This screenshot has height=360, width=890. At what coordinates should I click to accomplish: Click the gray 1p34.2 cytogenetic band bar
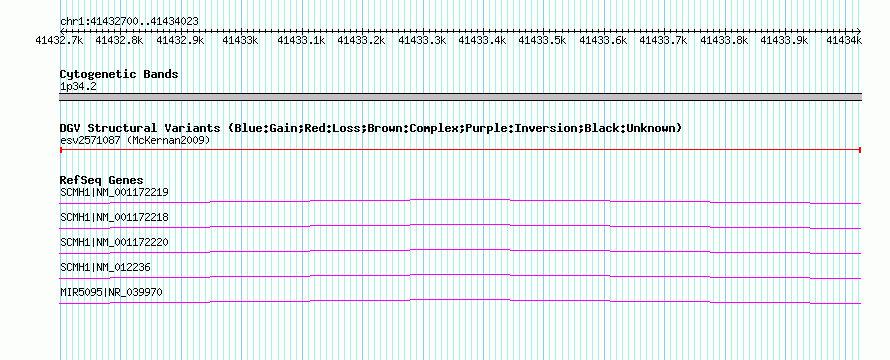click(x=460, y=97)
